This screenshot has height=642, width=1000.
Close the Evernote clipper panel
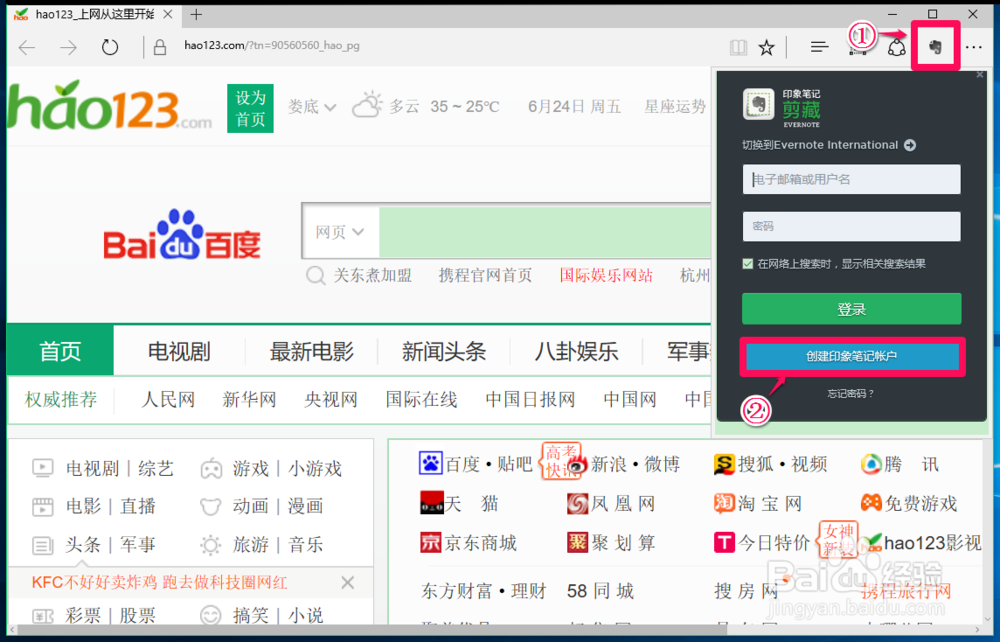980,75
